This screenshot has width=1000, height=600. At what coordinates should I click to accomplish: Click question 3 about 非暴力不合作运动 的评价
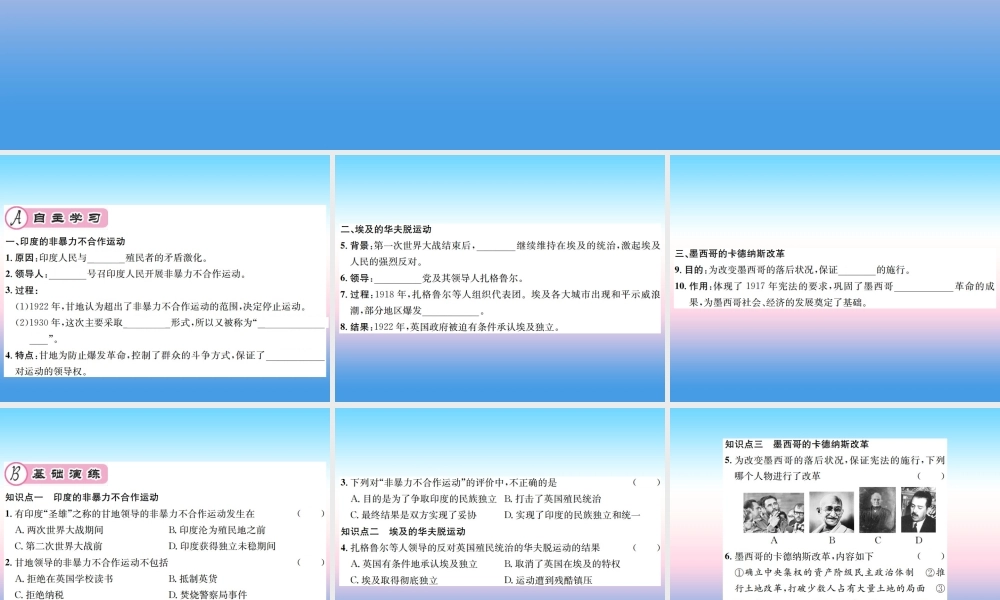point(449,483)
